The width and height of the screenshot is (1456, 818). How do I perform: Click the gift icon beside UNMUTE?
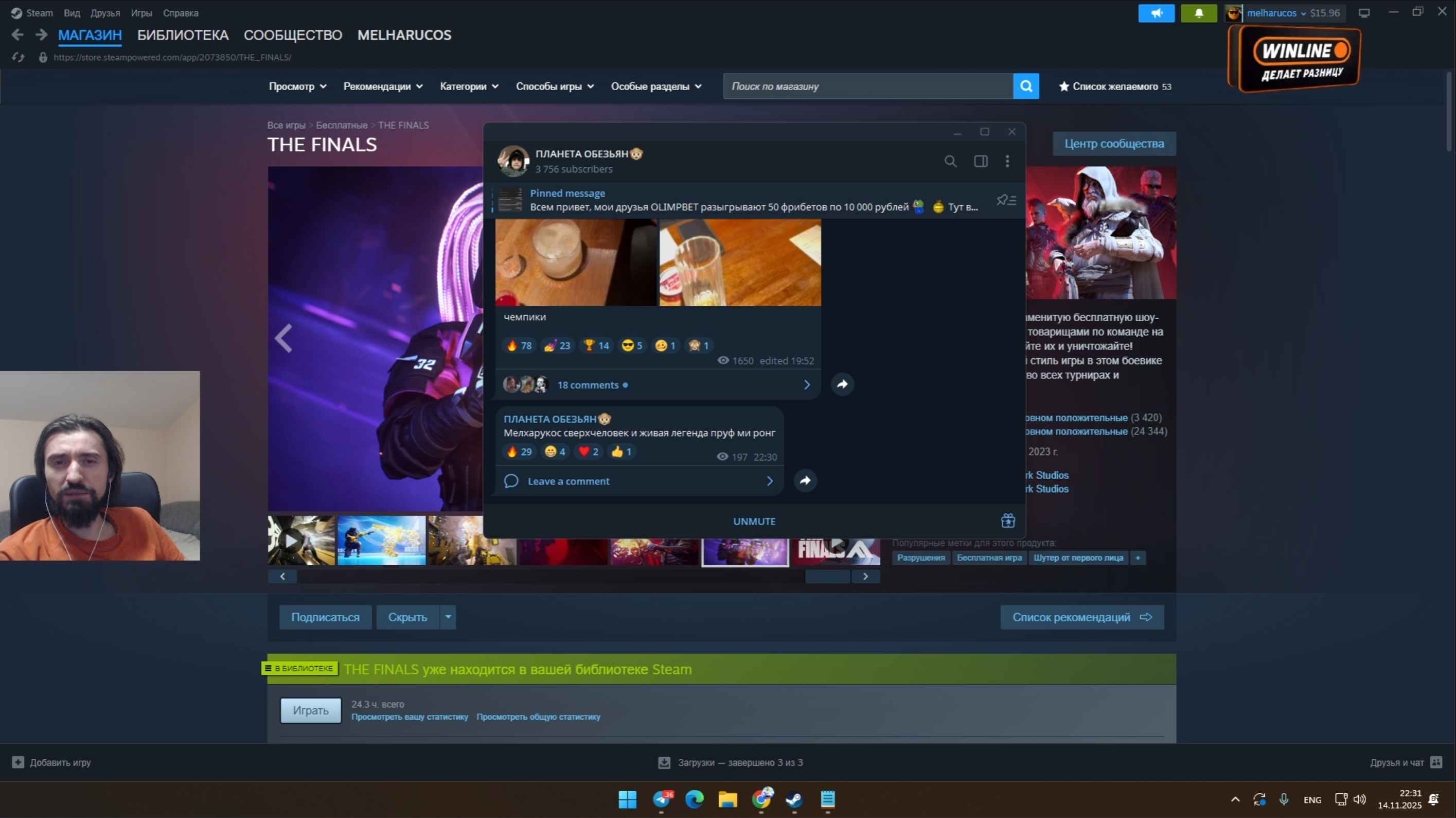(x=1008, y=521)
